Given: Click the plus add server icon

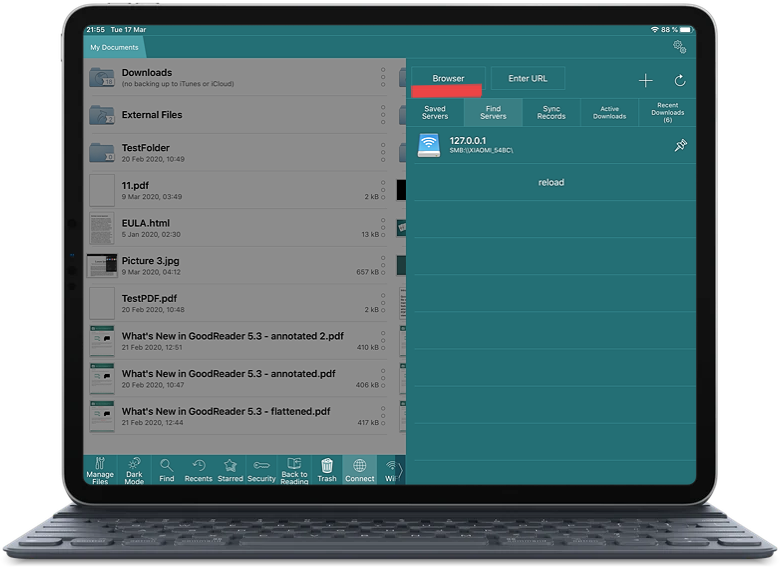Looking at the screenshot, I should pos(645,81).
